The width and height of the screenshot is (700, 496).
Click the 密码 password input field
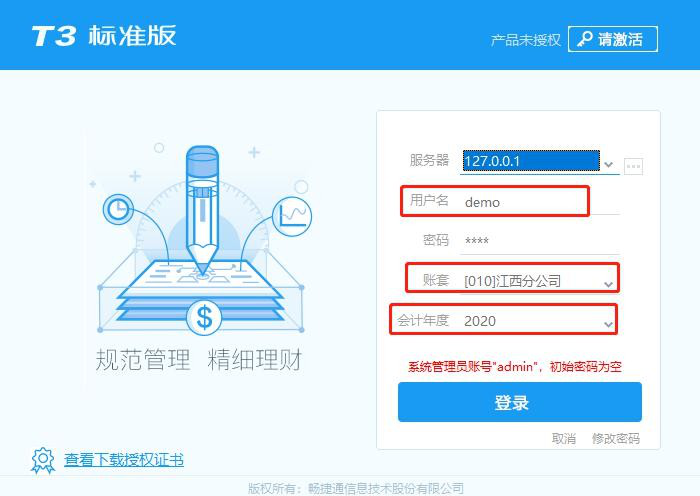pos(540,241)
